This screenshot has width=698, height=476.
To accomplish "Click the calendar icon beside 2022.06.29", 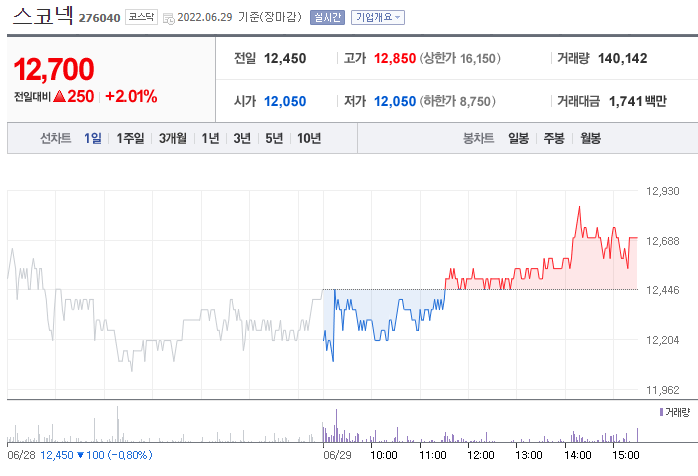I will pos(169,18).
